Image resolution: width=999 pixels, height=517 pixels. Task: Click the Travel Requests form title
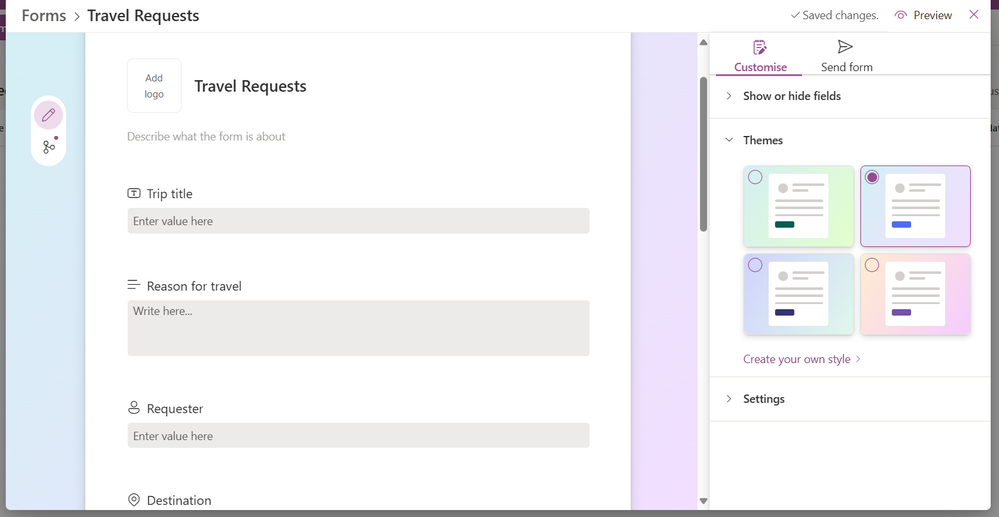tap(250, 86)
